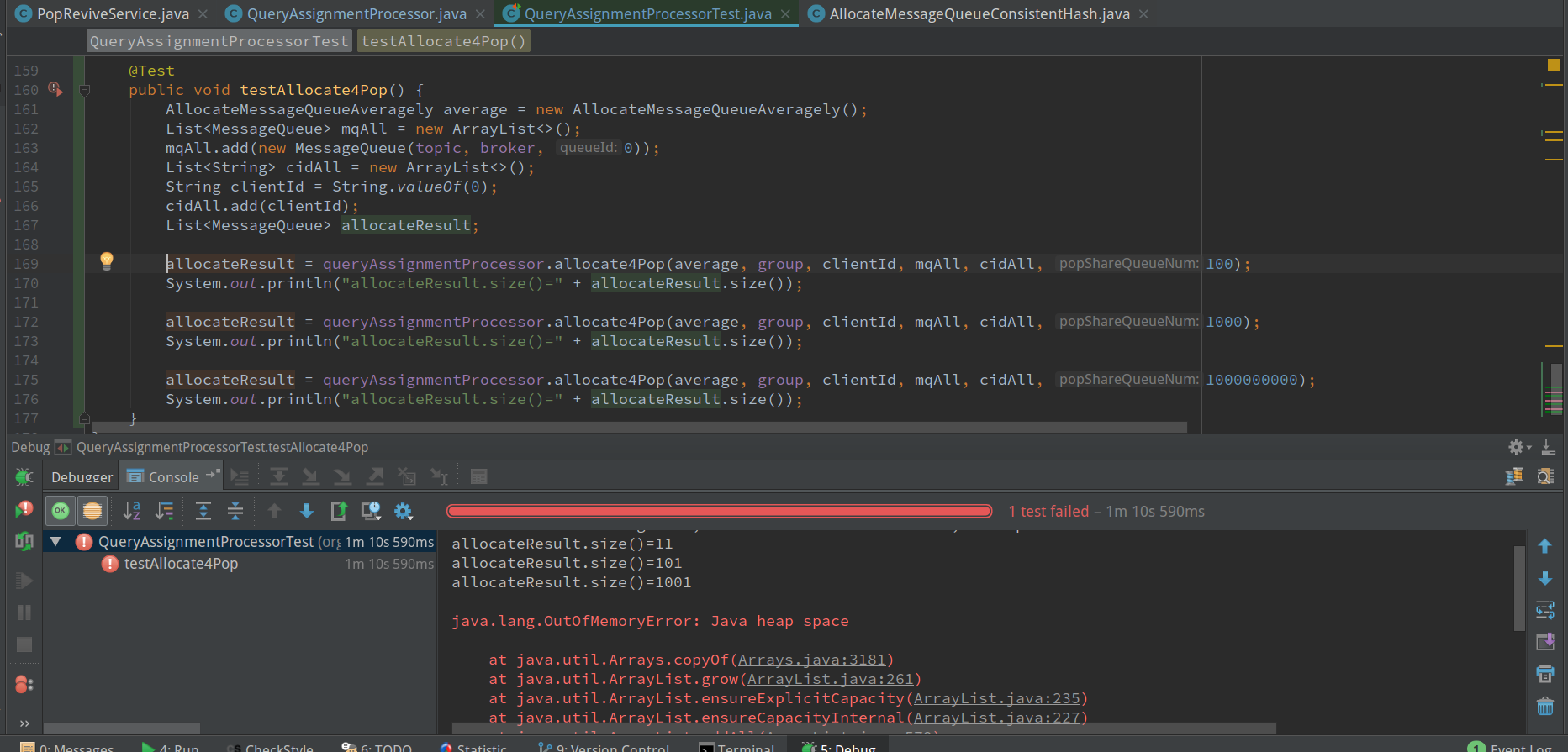Image resolution: width=1568 pixels, height=752 pixels.
Task: Click the Export Test Results icon
Action: point(339,510)
